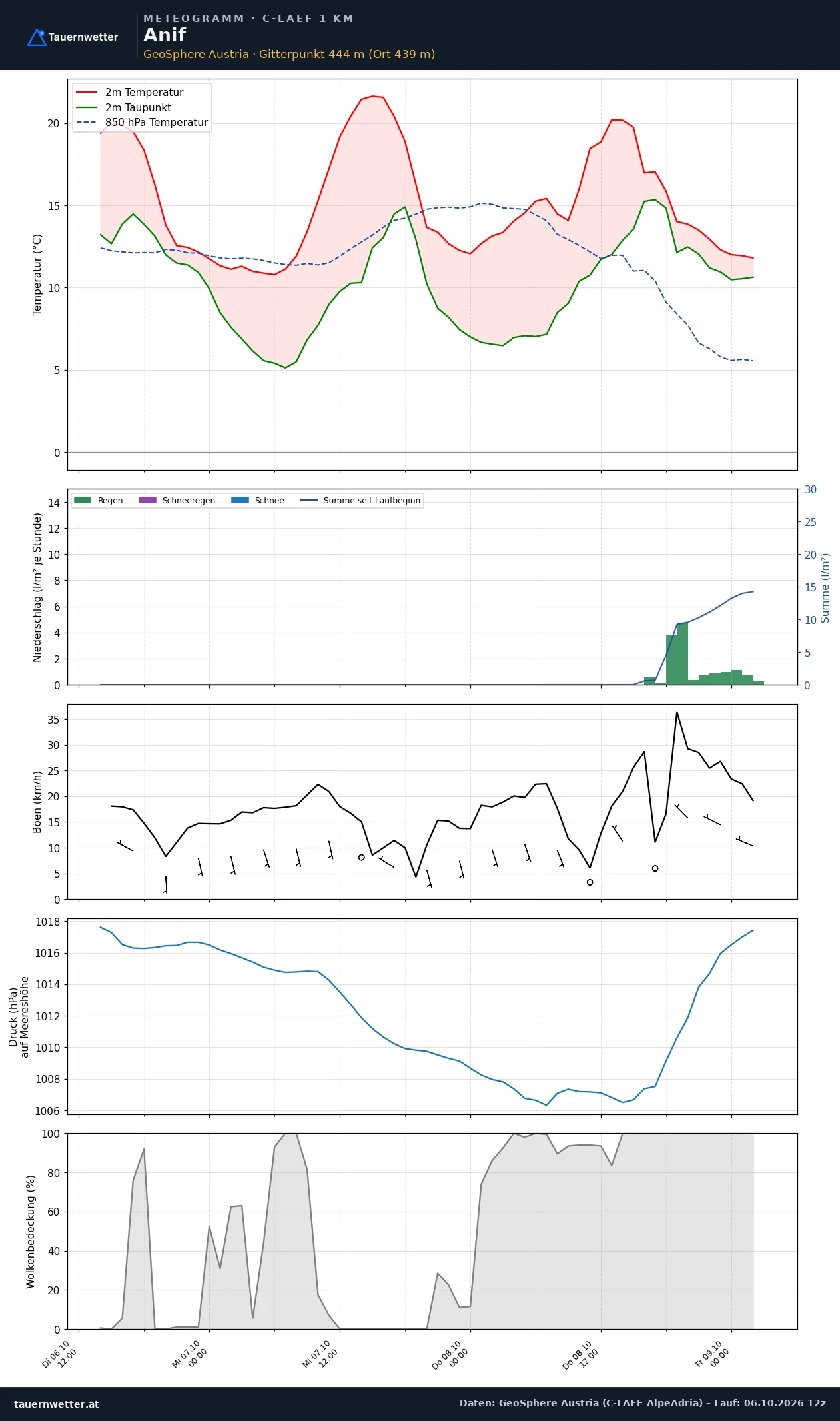Click the blue Schnee legend swatch

coord(240,500)
